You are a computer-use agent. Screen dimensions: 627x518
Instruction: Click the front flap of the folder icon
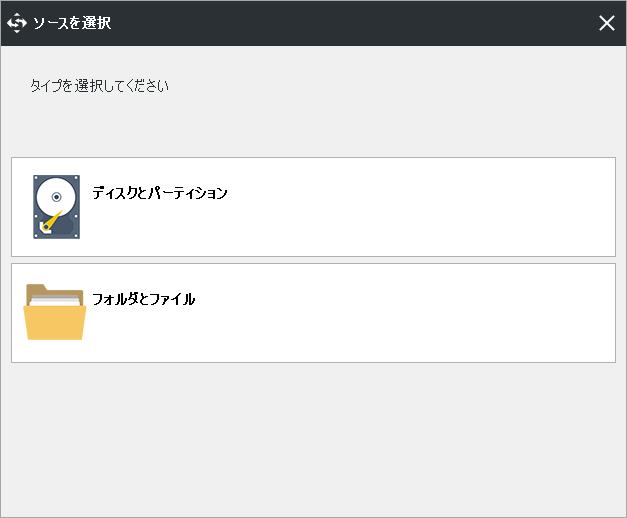[x=55, y=323]
